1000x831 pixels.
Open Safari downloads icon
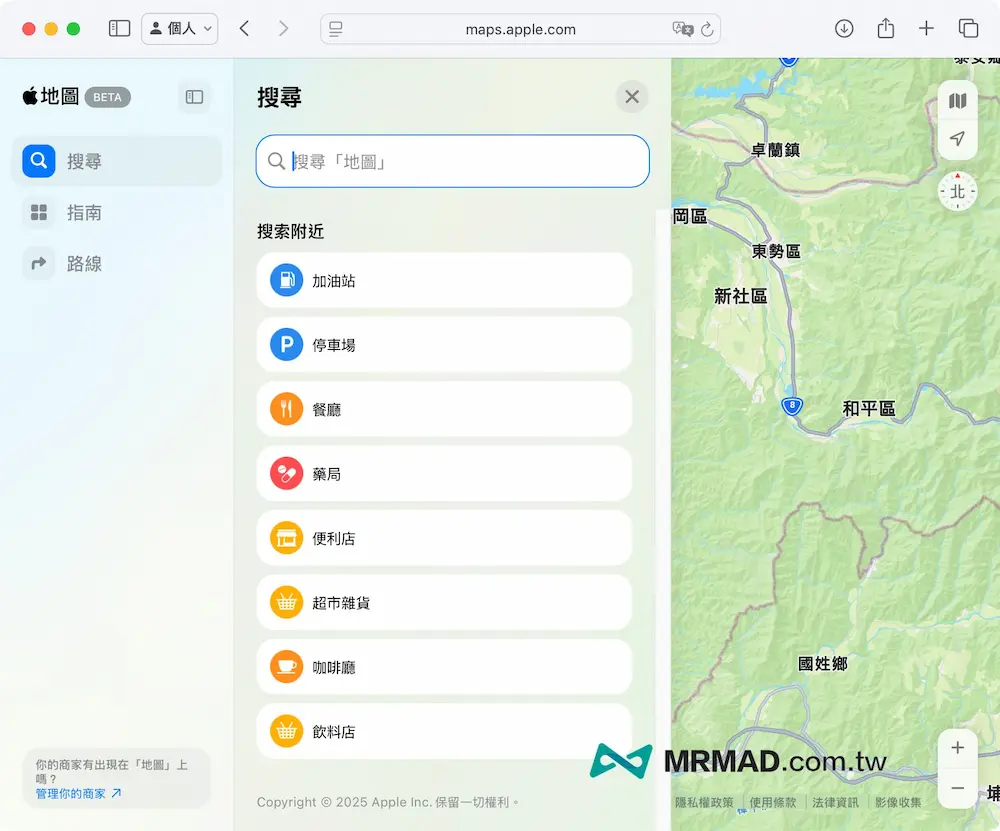[844, 29]
